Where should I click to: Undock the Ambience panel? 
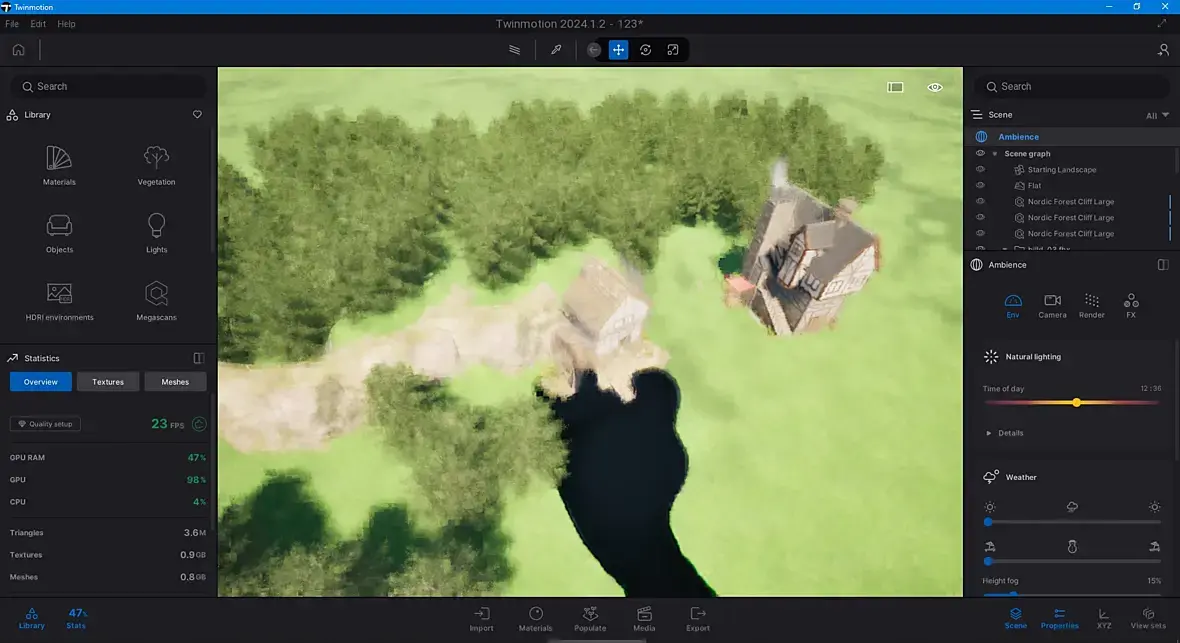coord(1163,265)
